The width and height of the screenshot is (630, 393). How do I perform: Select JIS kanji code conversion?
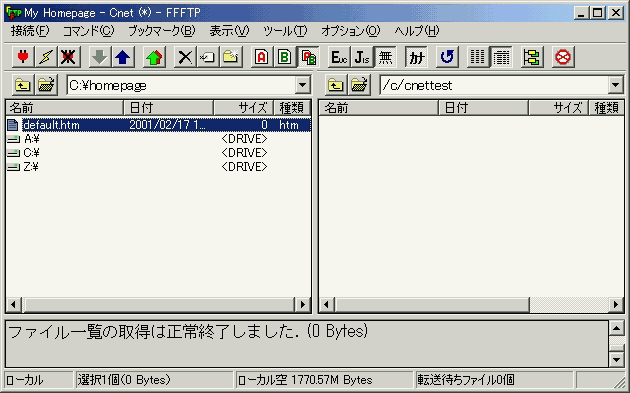362,57
